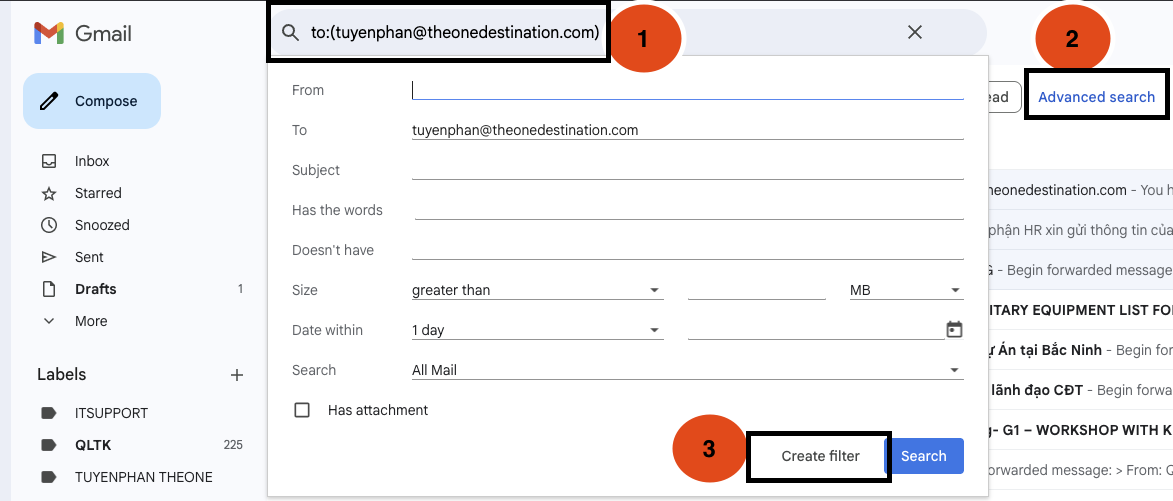Expand the All Mail search dropdown

pos(686,370)
